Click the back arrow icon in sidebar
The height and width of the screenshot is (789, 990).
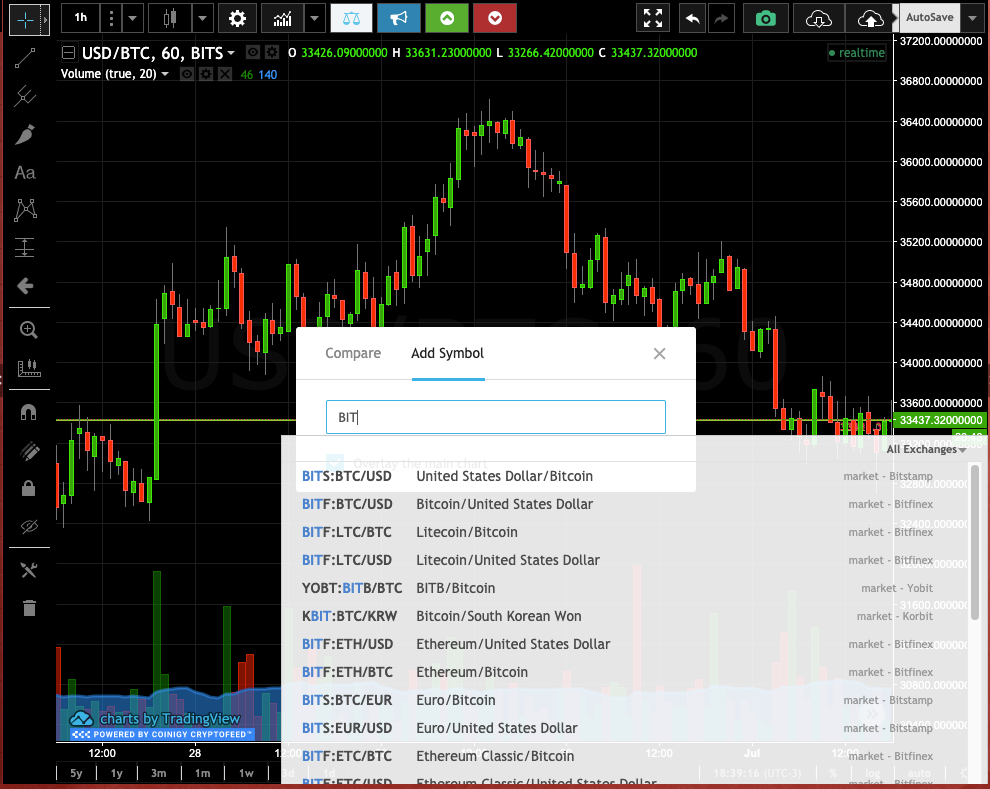25,286
